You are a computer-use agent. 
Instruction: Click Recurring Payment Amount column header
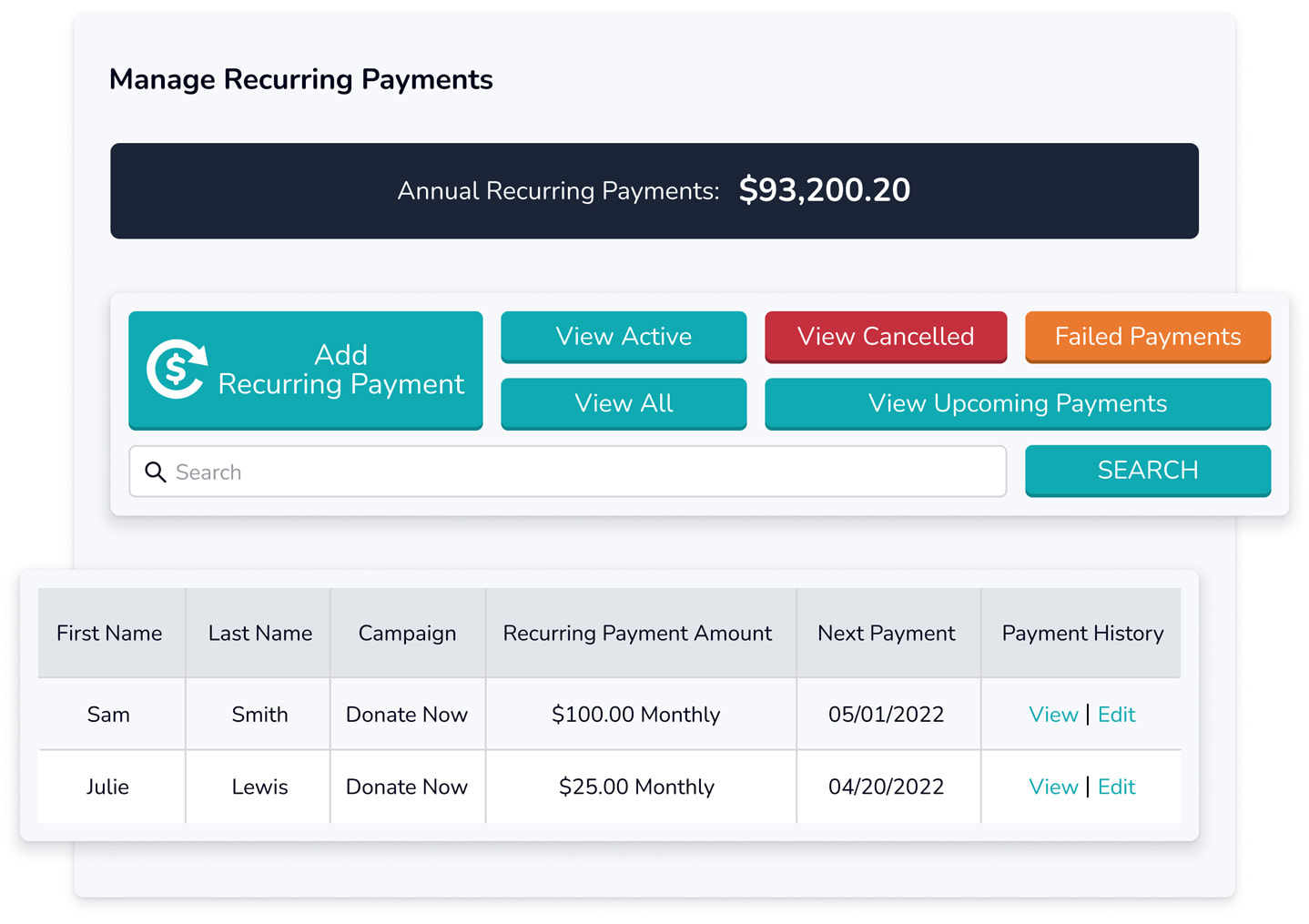(x=637, y=634)
